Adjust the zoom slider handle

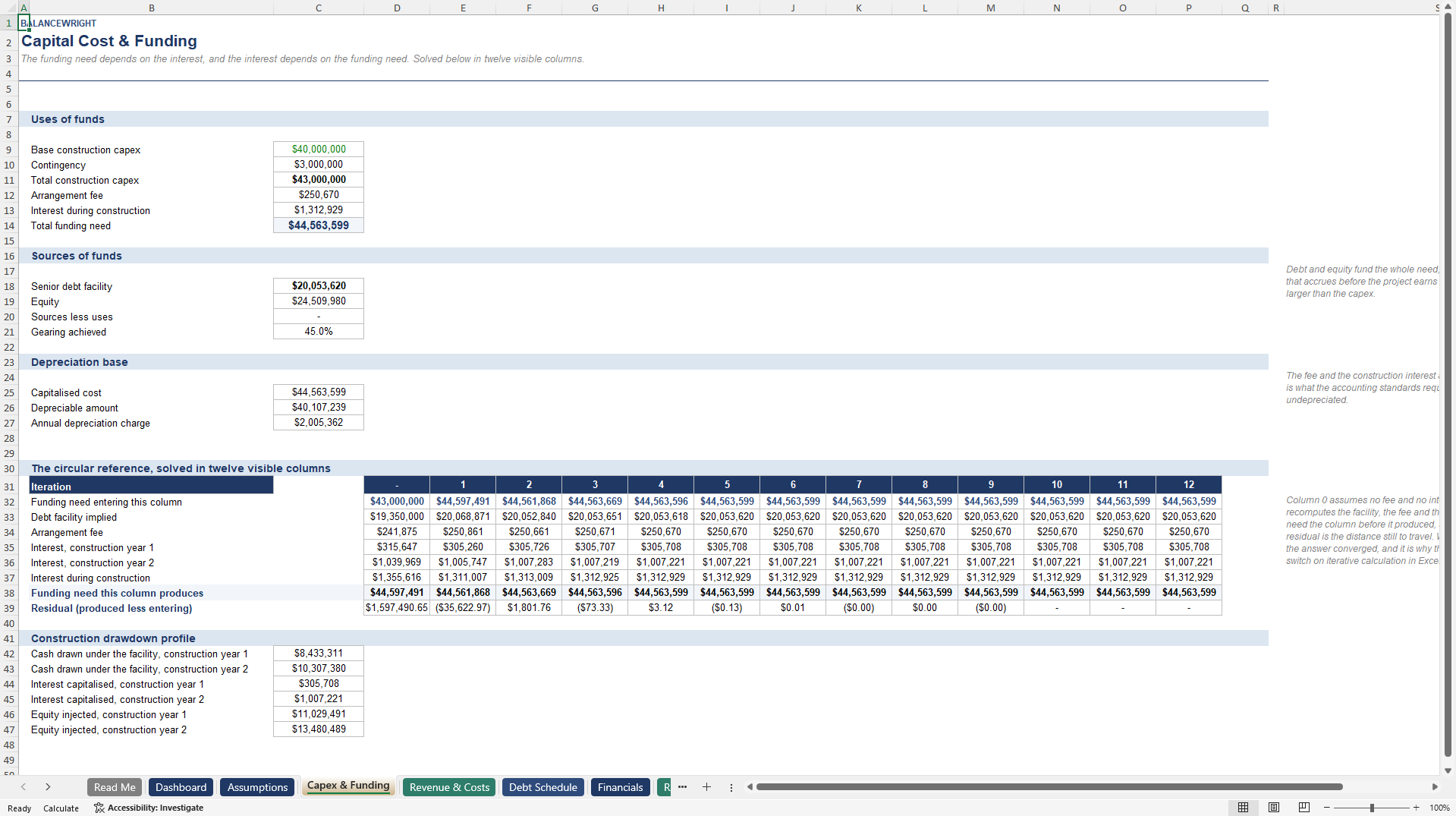pos(1372,808)
